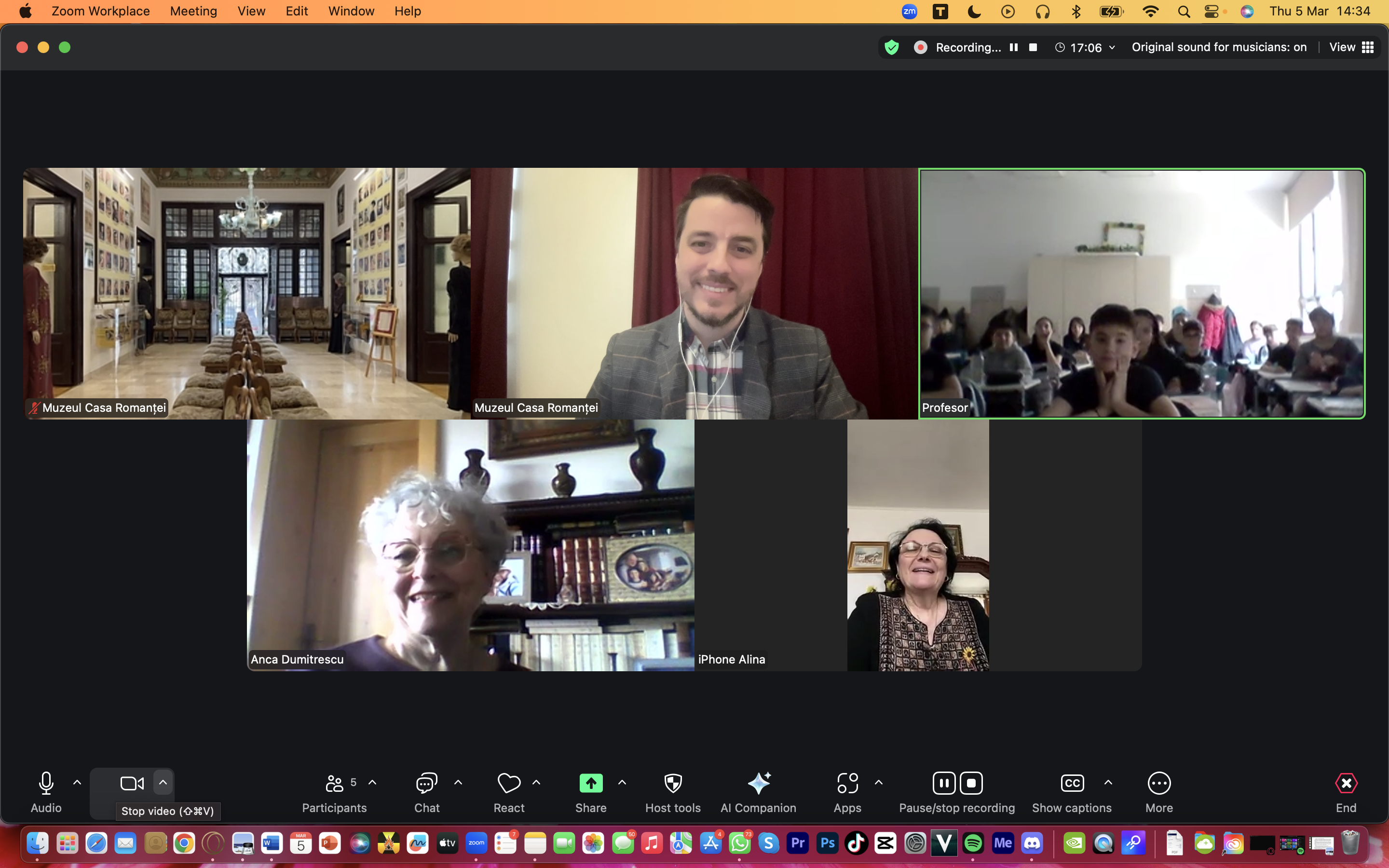Select the Anca Dumitrescu video tile
Screen dimensions: 1389x868
coord(470,545)
